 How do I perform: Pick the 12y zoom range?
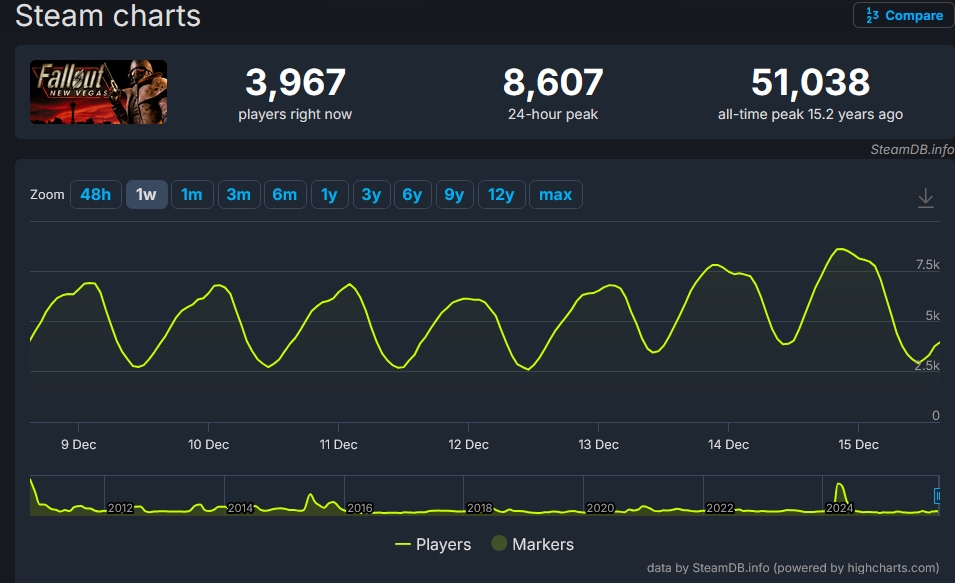(x=501, y=194)
